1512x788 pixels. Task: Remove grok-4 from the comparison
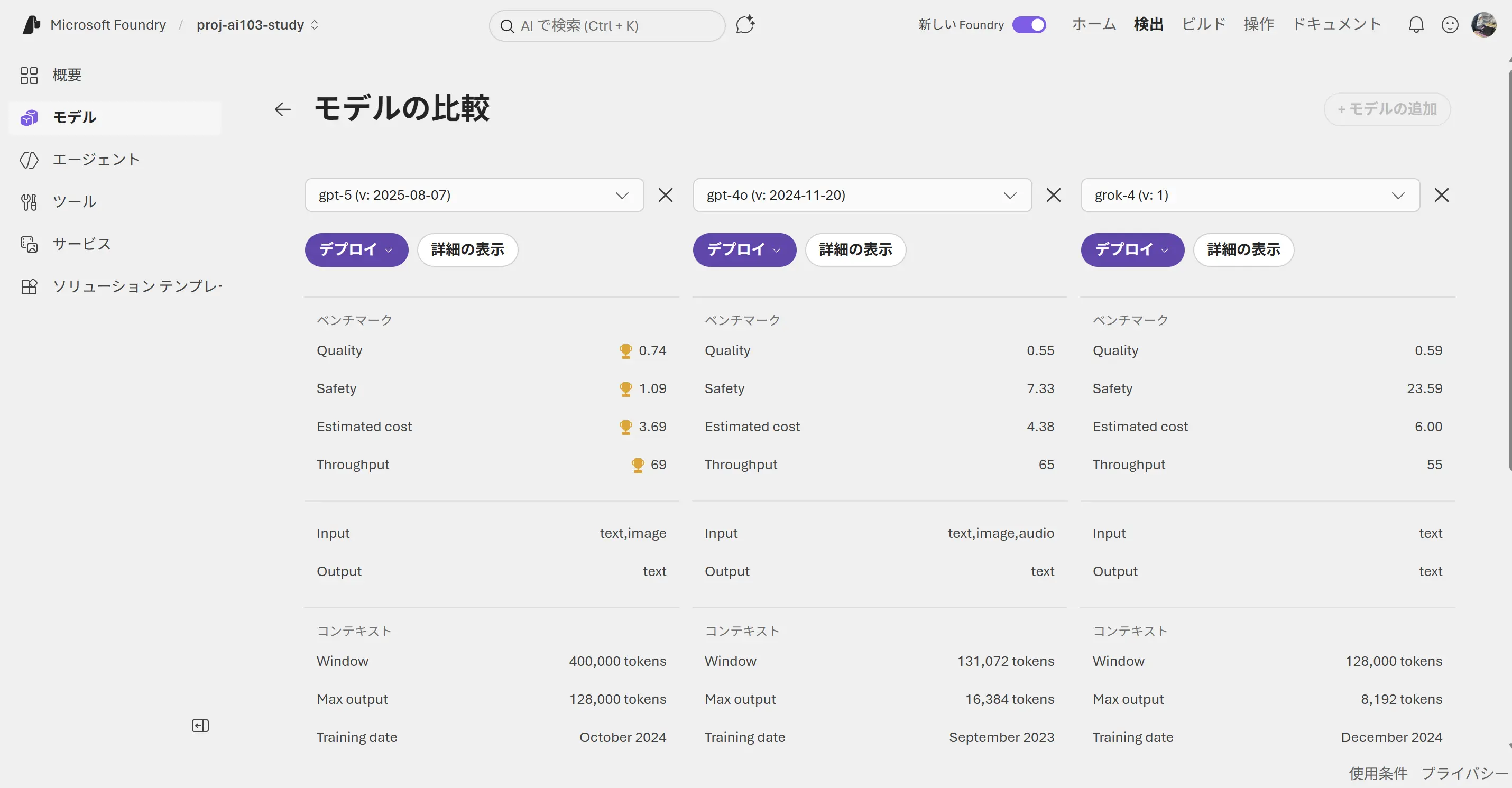tap(1441, 195)
